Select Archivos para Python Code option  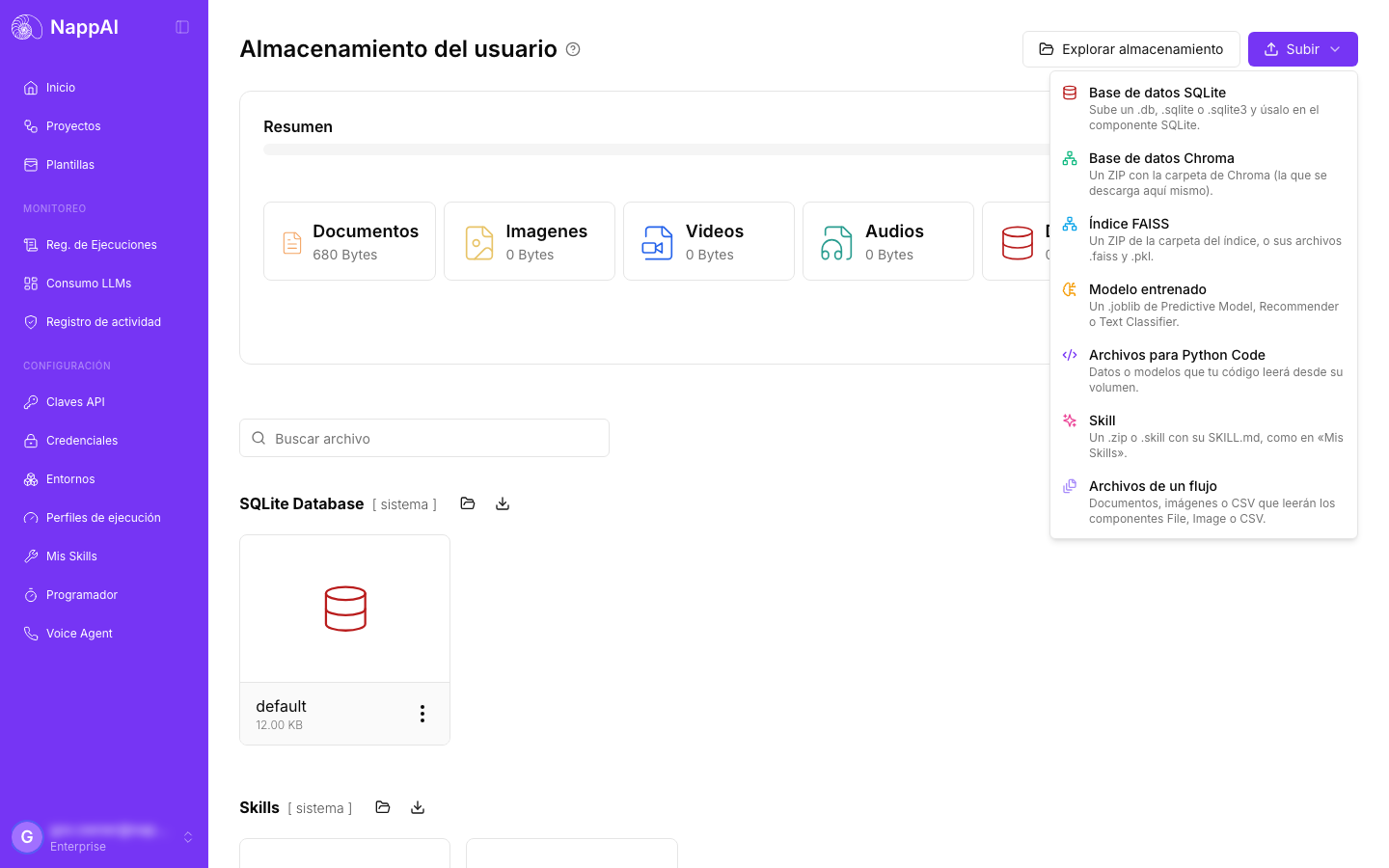point(1204,370)
